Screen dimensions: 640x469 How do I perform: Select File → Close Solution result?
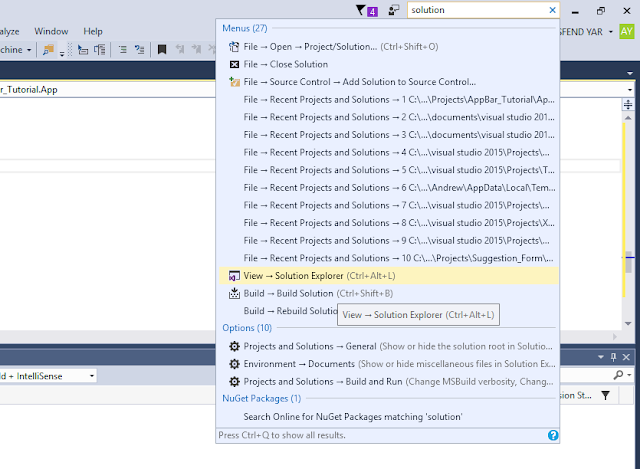[x=389, y=64]
